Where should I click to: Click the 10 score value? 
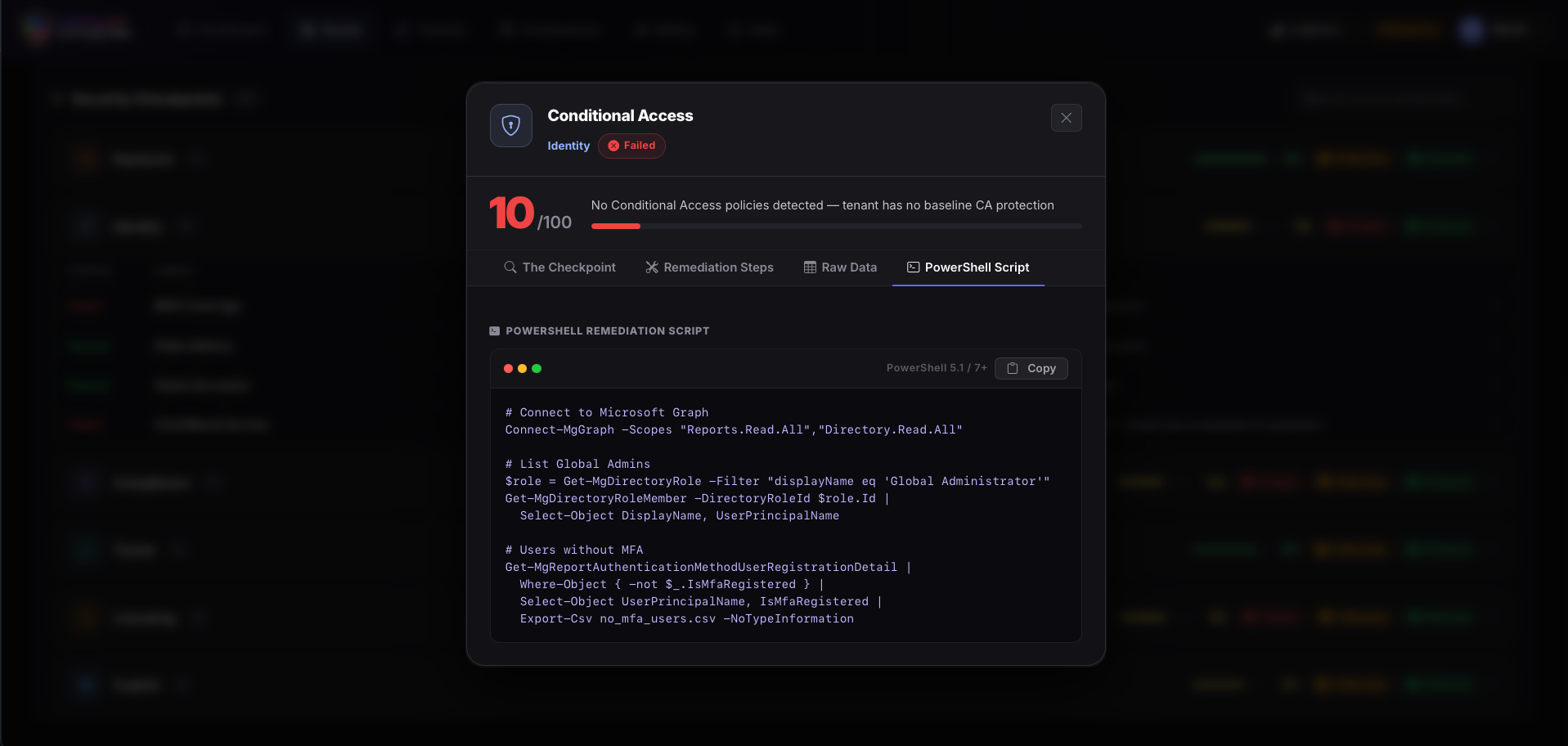[511, 213]
